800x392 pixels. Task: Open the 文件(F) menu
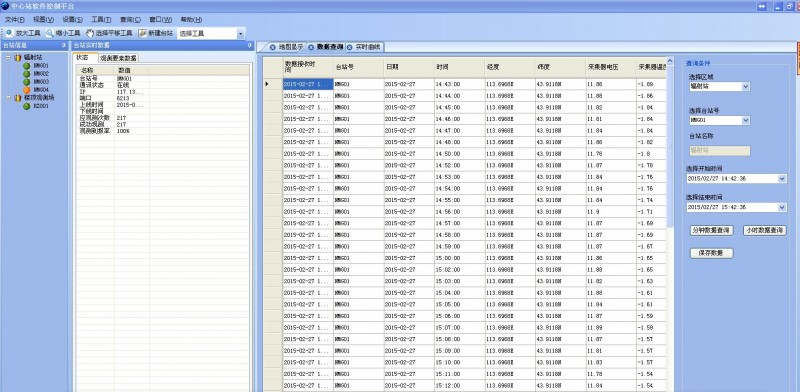15,19
